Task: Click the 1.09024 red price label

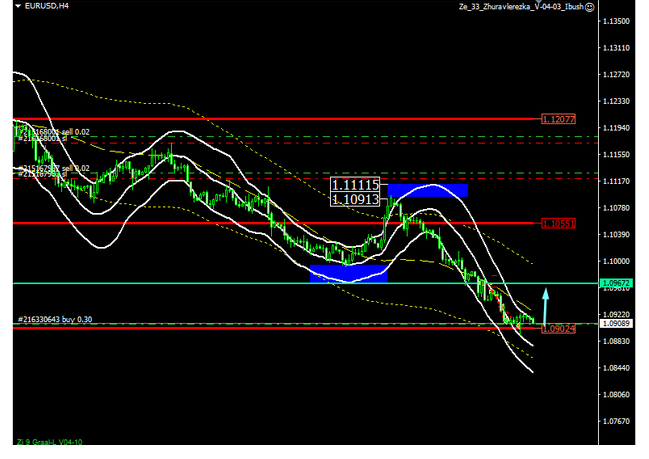Action: tap(558, 328)
